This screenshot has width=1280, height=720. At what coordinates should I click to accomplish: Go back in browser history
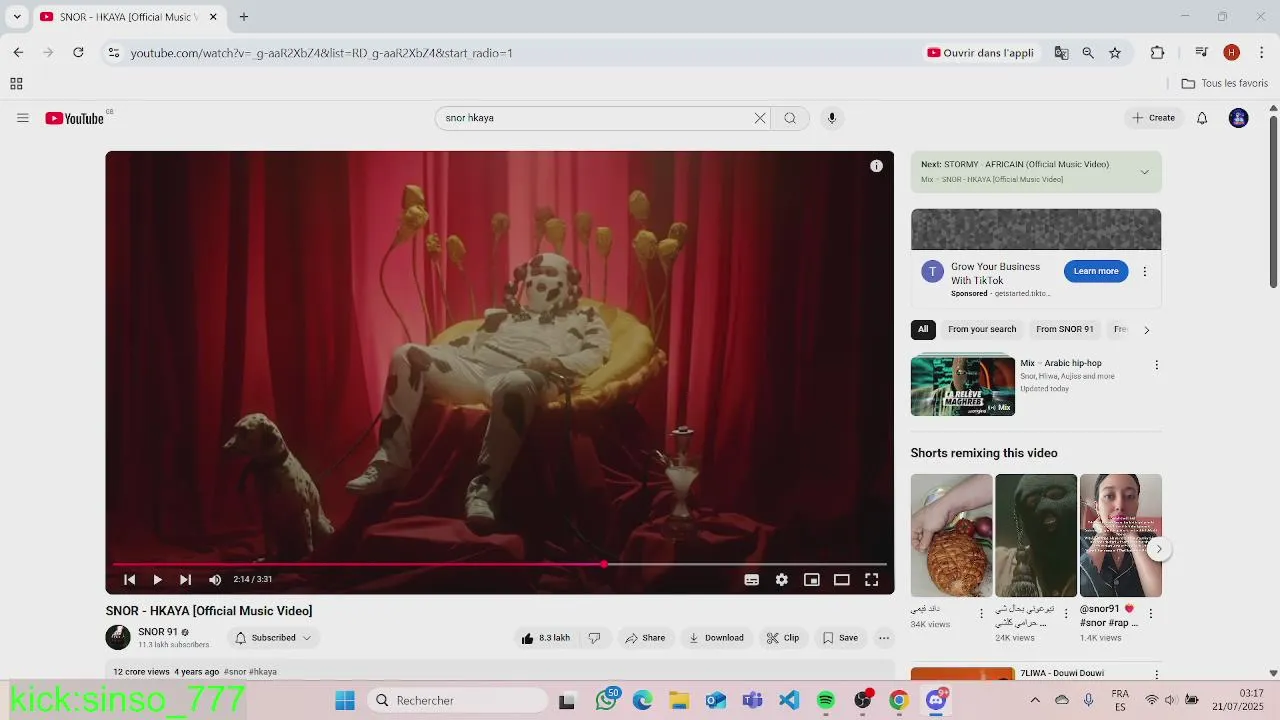(18, 53)
